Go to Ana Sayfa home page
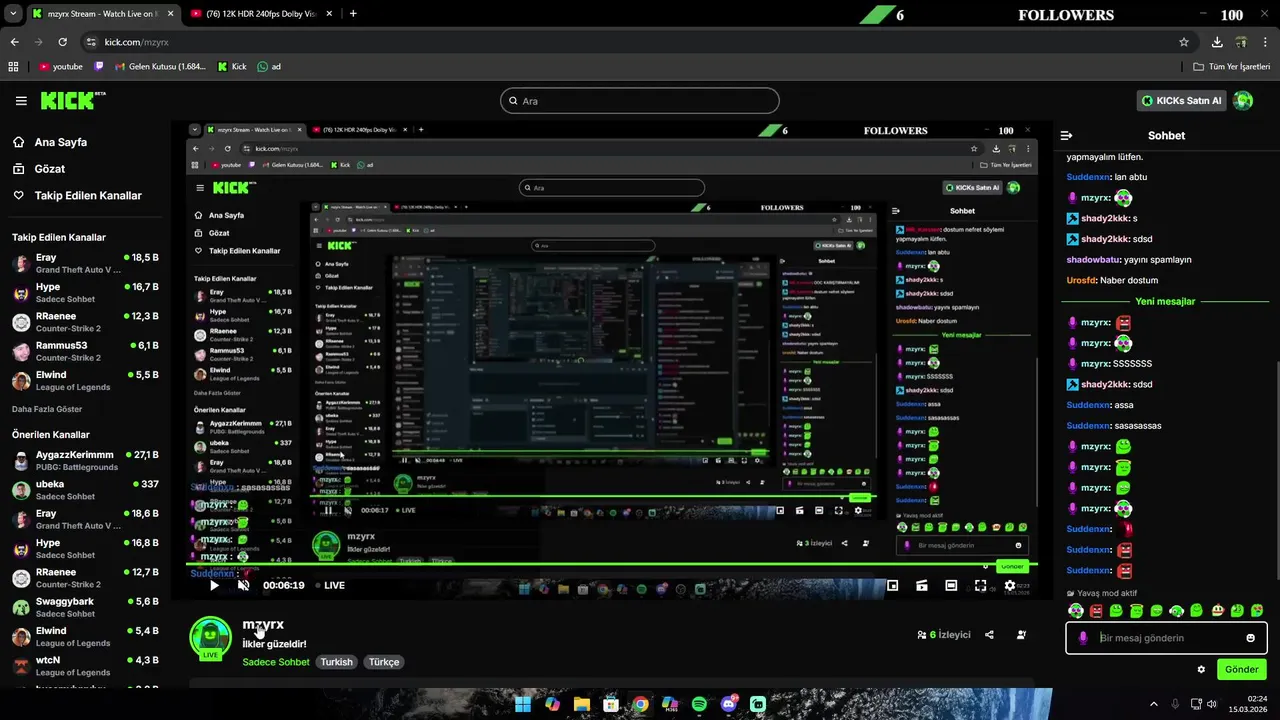 (50, 142)
